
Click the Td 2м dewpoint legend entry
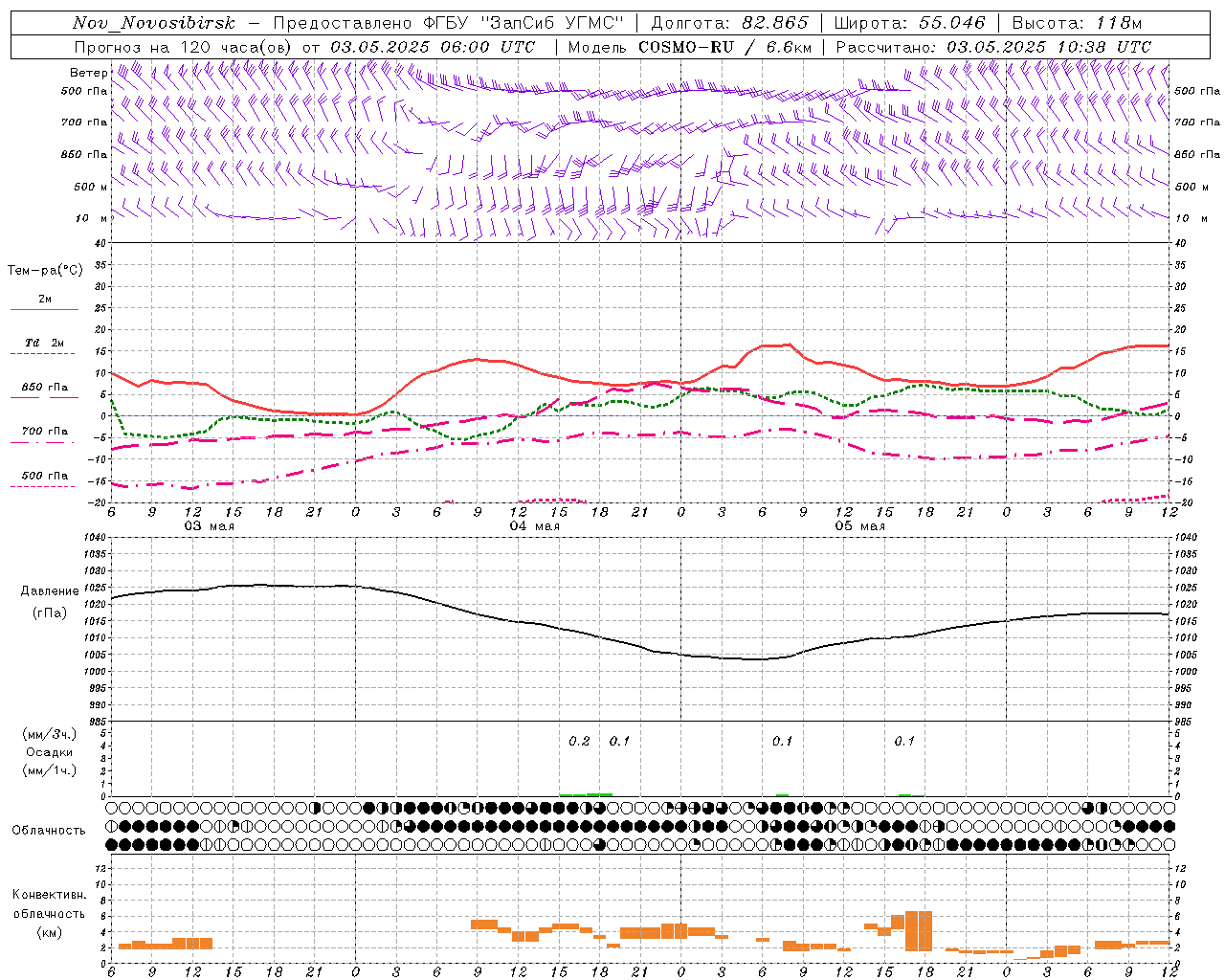pos(45,343)
